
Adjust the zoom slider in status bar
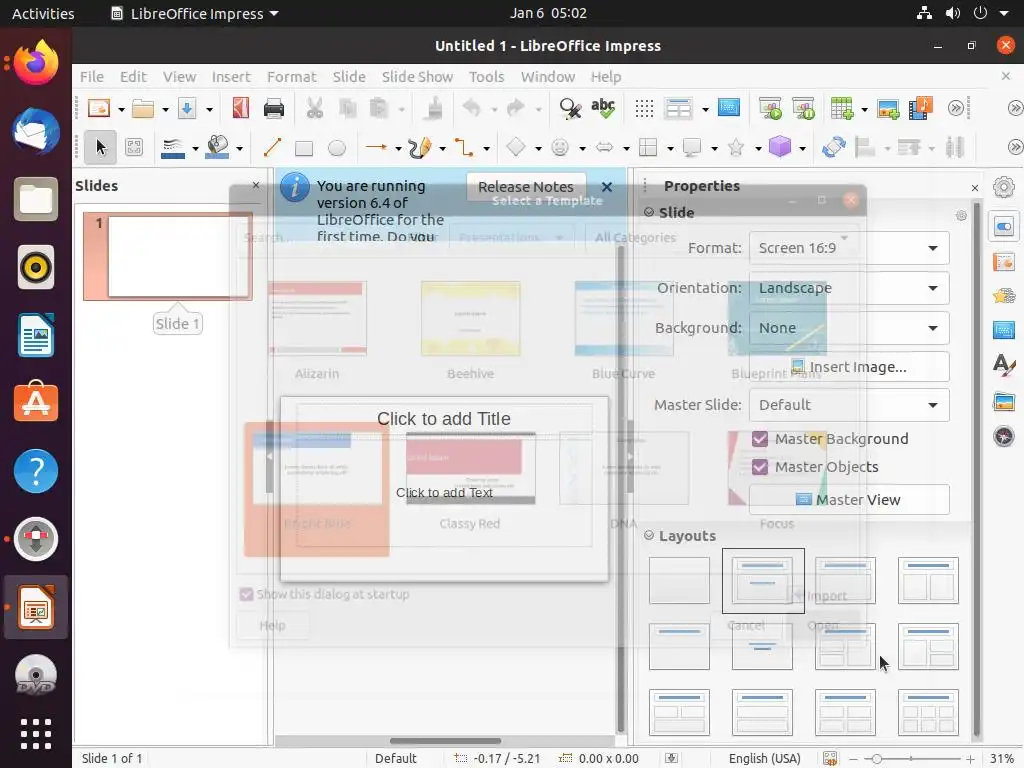[x=877, y=759]
